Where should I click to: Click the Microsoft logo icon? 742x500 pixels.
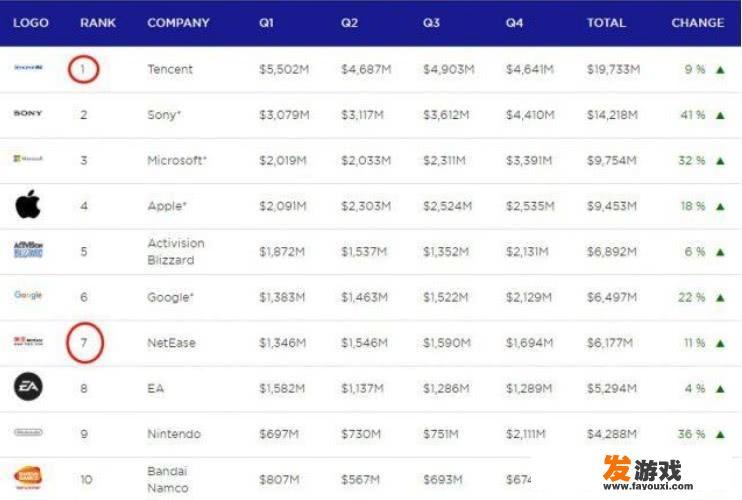coord(28,158)
